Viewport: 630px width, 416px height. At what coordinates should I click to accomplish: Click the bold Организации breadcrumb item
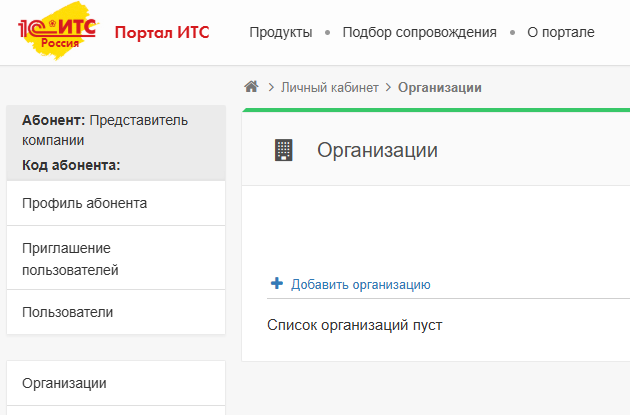coord(440,88)
